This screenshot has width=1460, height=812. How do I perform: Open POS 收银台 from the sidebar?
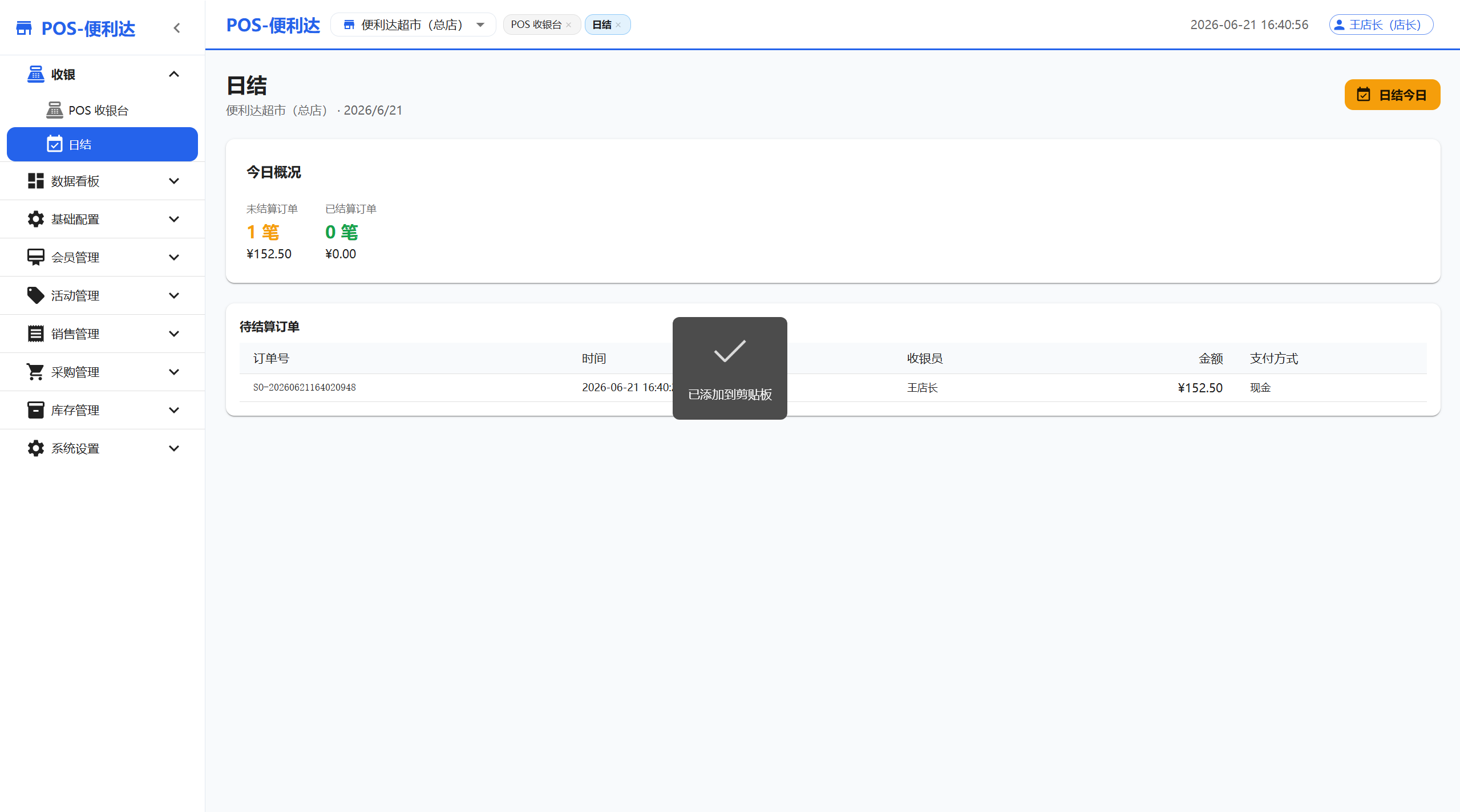pyautogui.click(x=102, y=110)
